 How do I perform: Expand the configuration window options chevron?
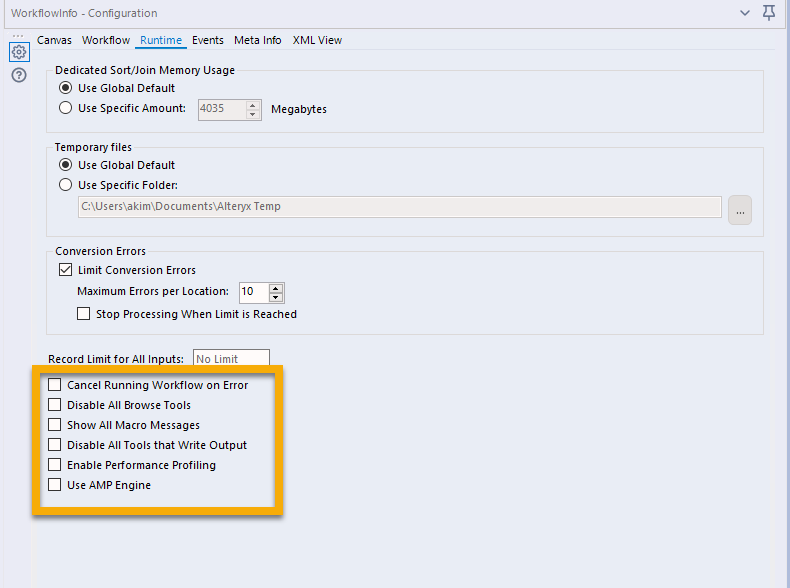coord(745,13)
